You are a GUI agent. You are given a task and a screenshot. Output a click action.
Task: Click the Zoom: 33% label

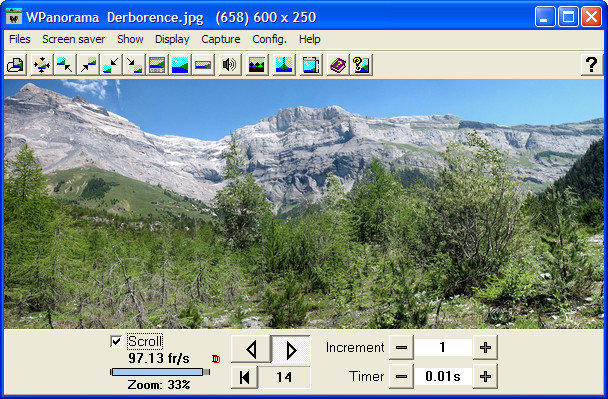pos(159,385)
